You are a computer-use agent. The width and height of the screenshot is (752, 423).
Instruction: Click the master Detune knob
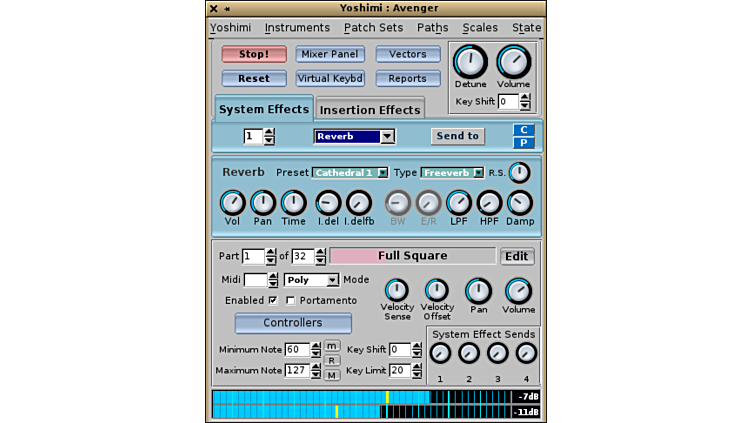[470, 62]
